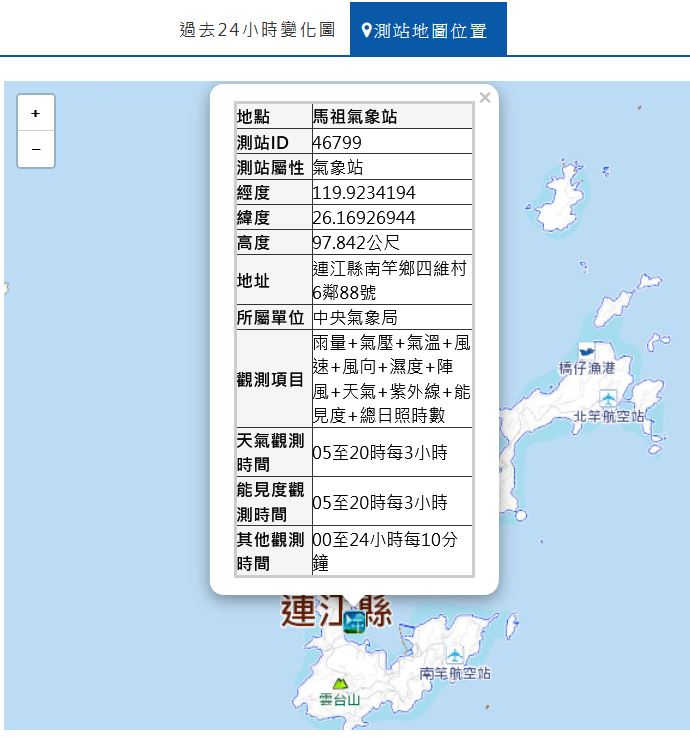The image size is (690, 738).
Task: Select 中央氣象局 organization cell
Action: click(x=392, y=317)
